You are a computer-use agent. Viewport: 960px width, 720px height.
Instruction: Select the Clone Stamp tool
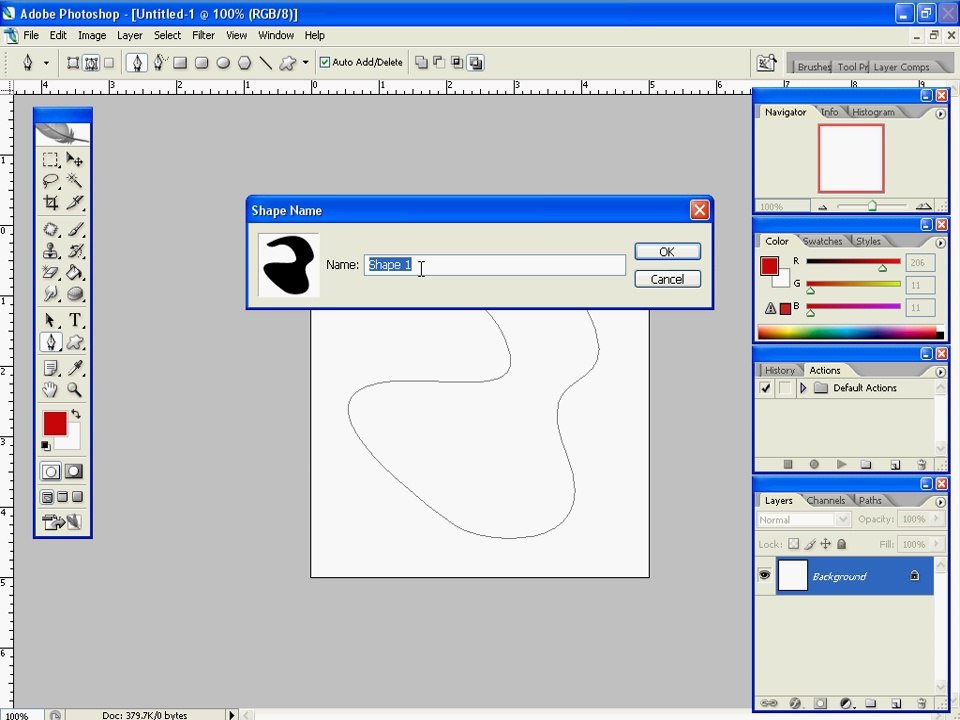51,251
